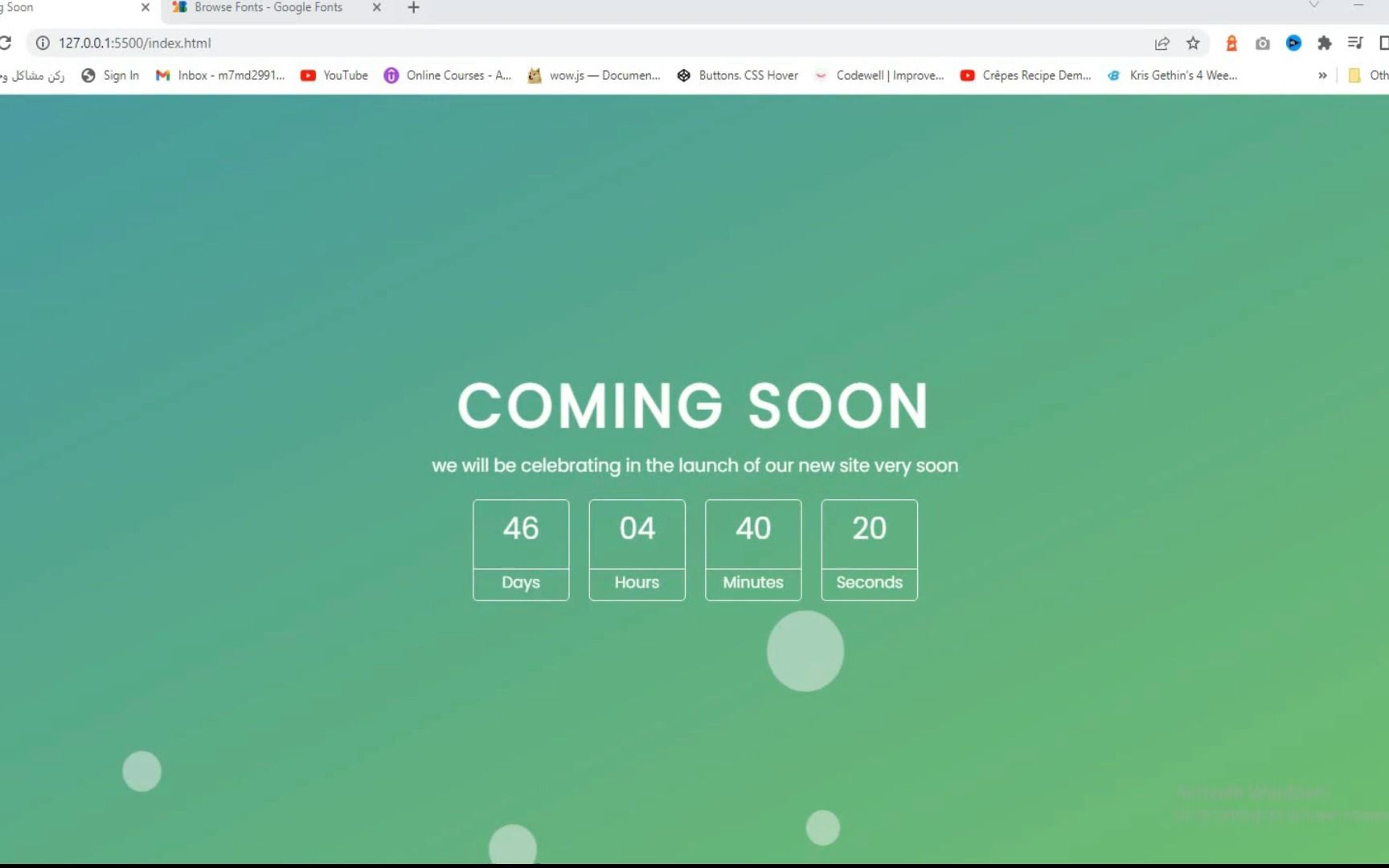1389x868 pixels.
Task: Click the share icon next to address bar
Action: (1162, 43)
